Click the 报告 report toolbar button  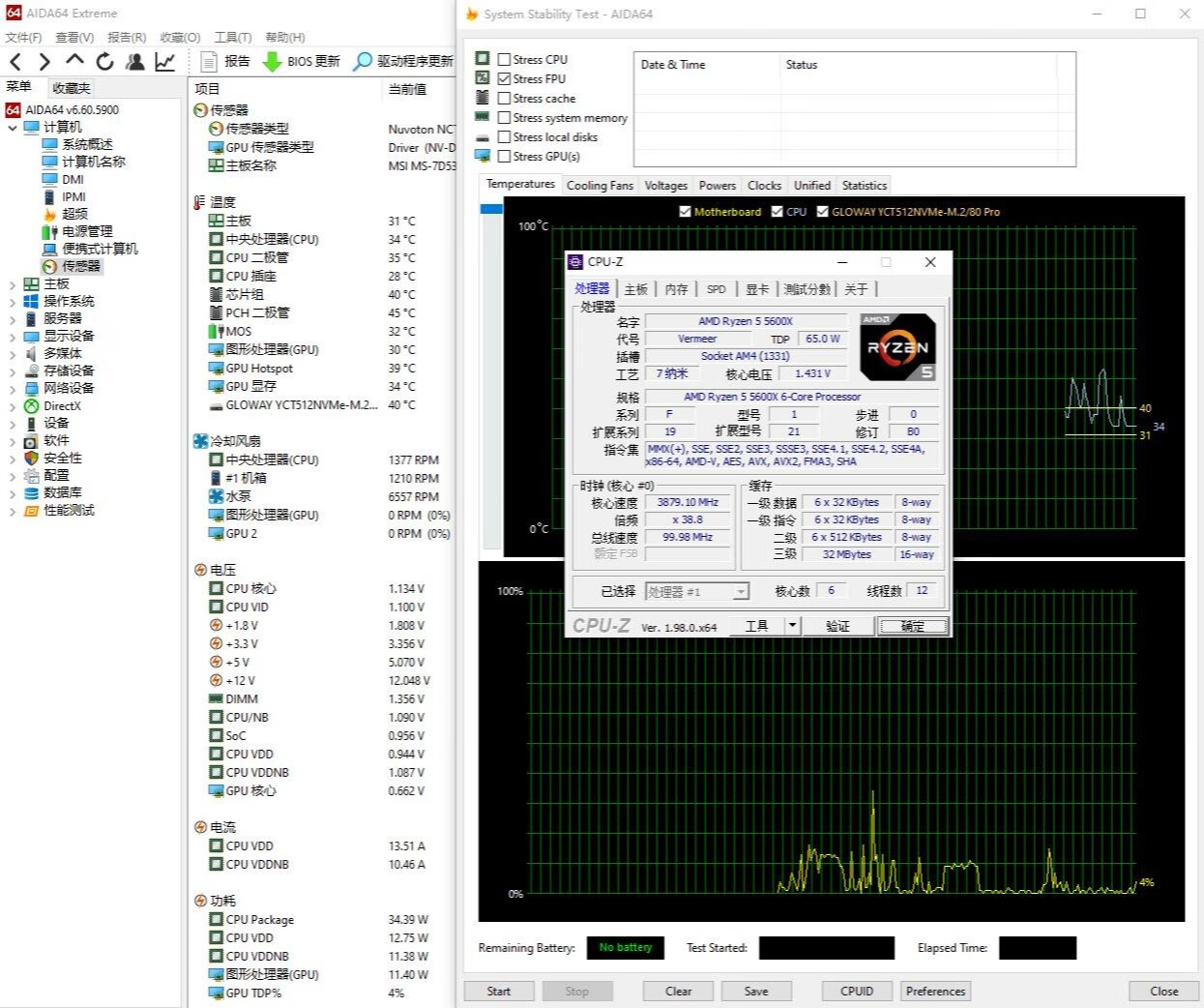click(x=225, y=61)
